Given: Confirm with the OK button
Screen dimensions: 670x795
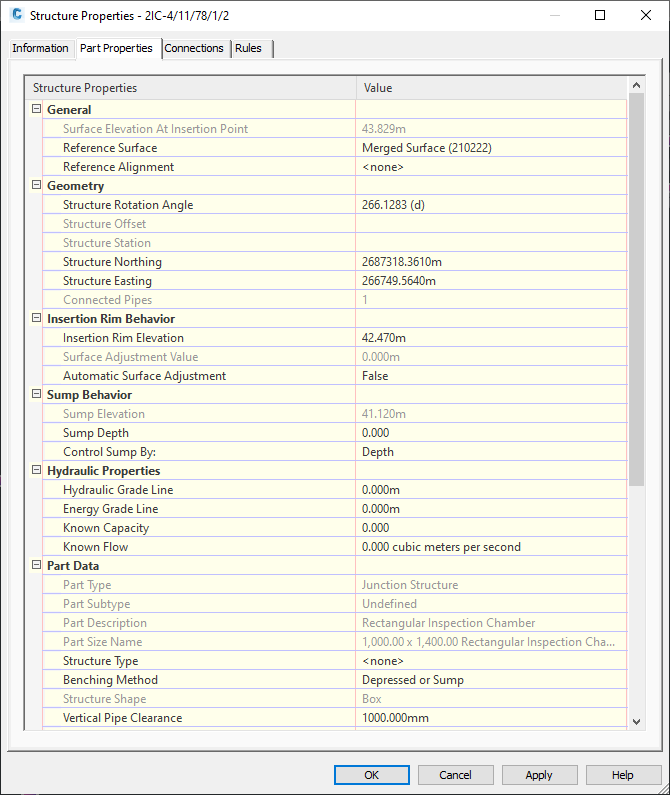Looking at the screenshot, I should [372, 775].
